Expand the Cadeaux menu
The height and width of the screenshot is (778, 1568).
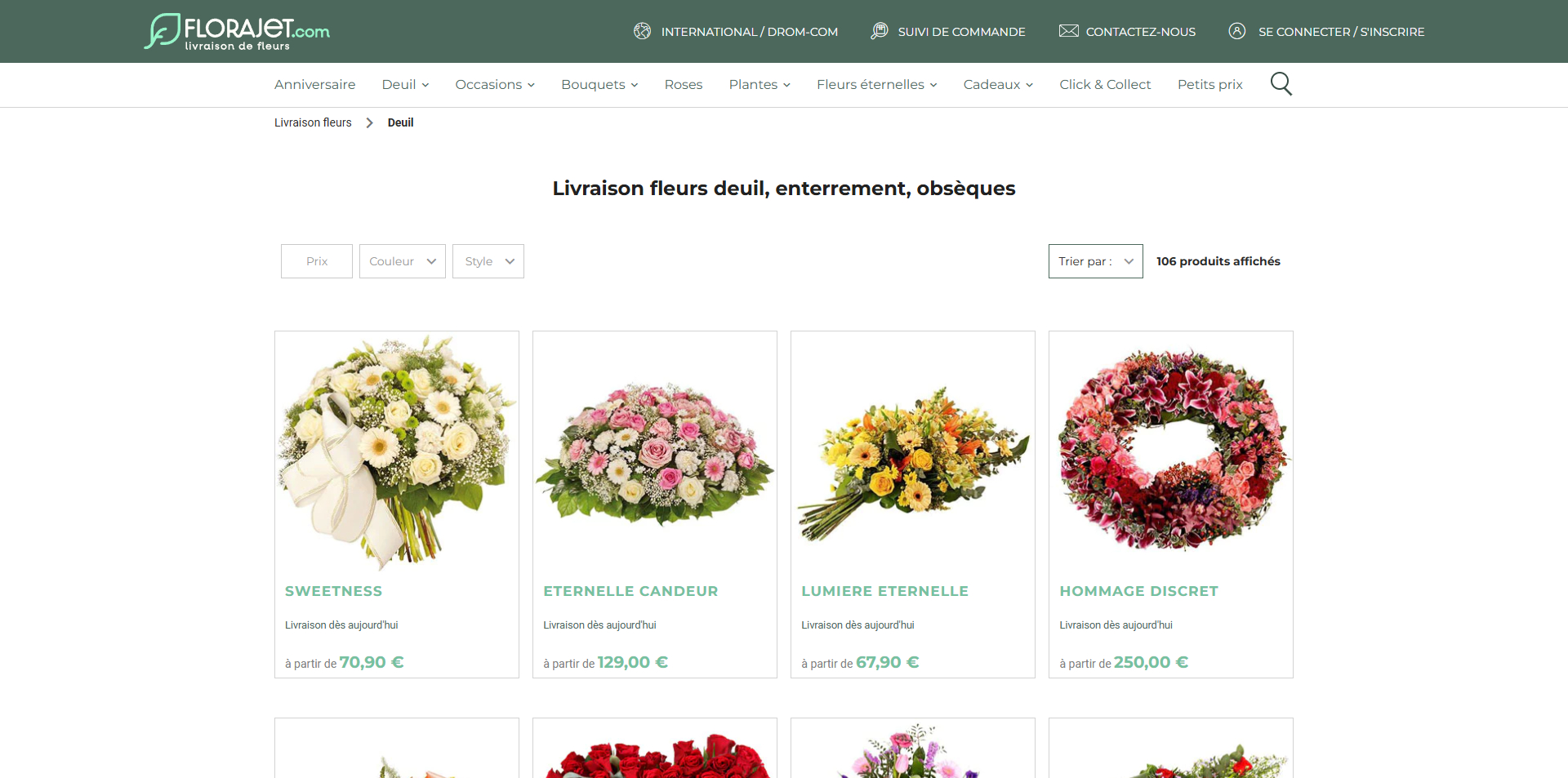(998, 84)
